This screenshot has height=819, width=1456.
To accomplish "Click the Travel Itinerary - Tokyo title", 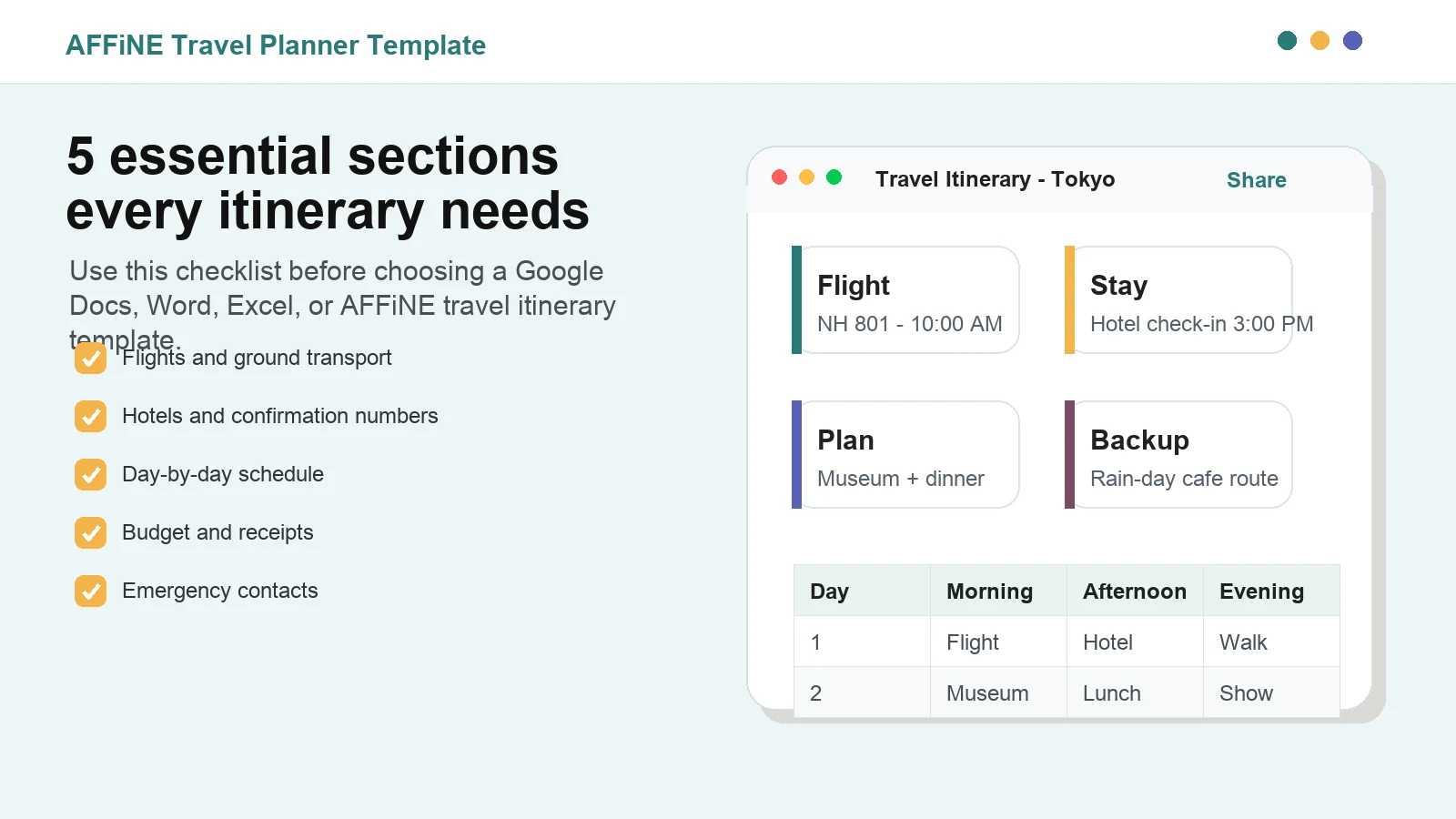I will tap(995, 179).
